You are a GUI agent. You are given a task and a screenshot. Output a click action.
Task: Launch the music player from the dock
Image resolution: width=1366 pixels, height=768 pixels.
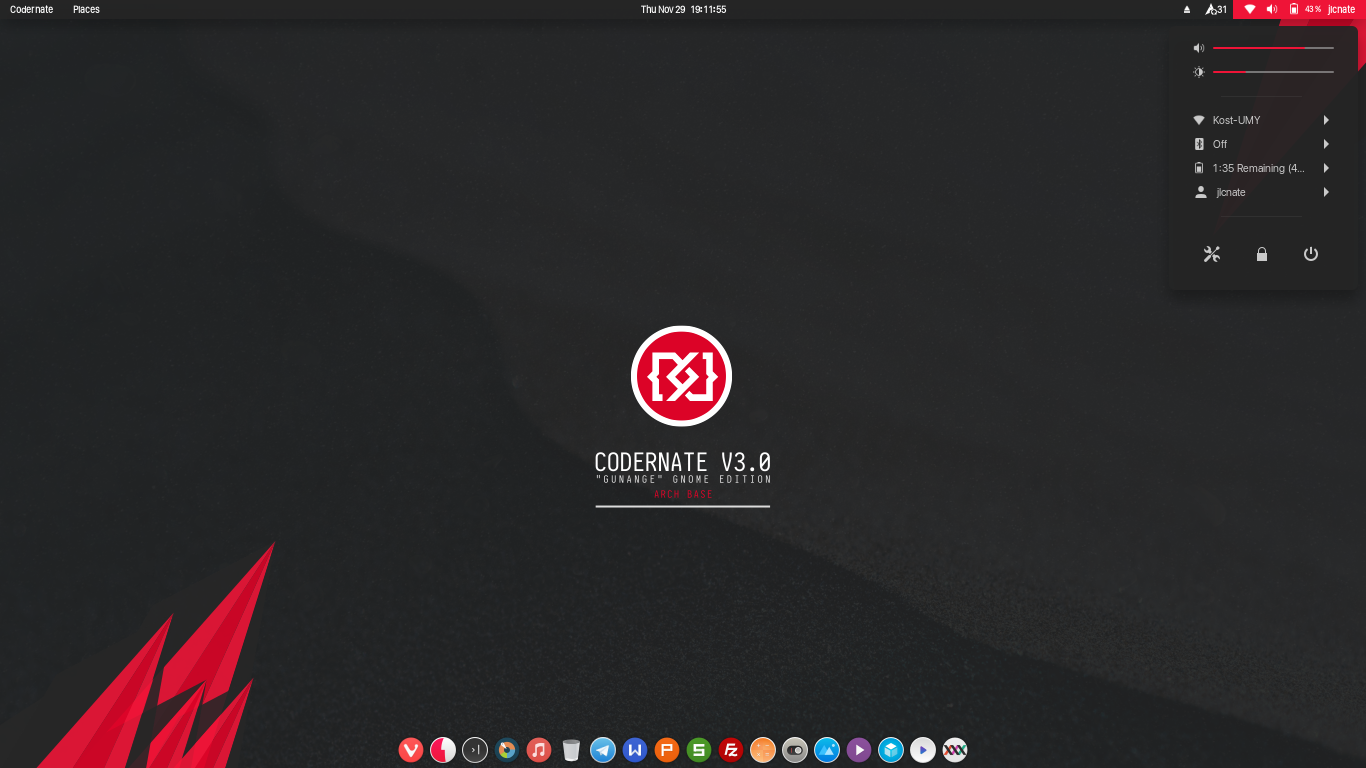point(539,750)
